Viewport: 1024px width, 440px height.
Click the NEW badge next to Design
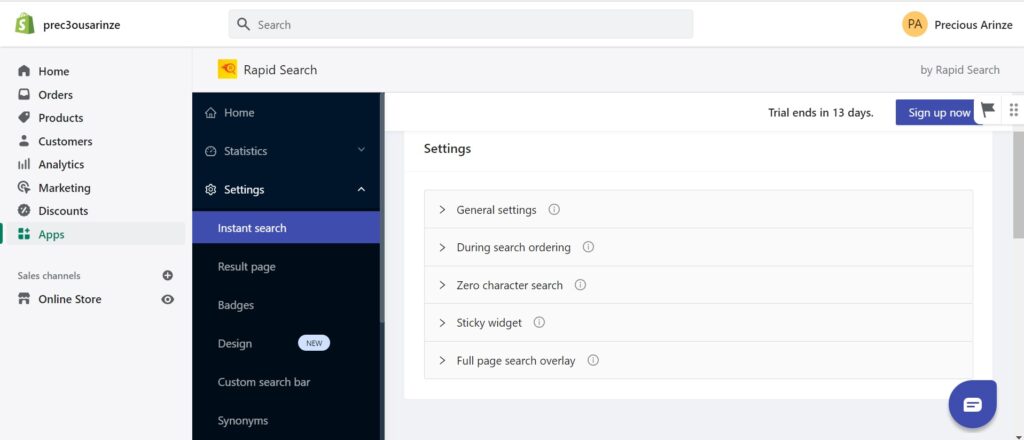313,343
